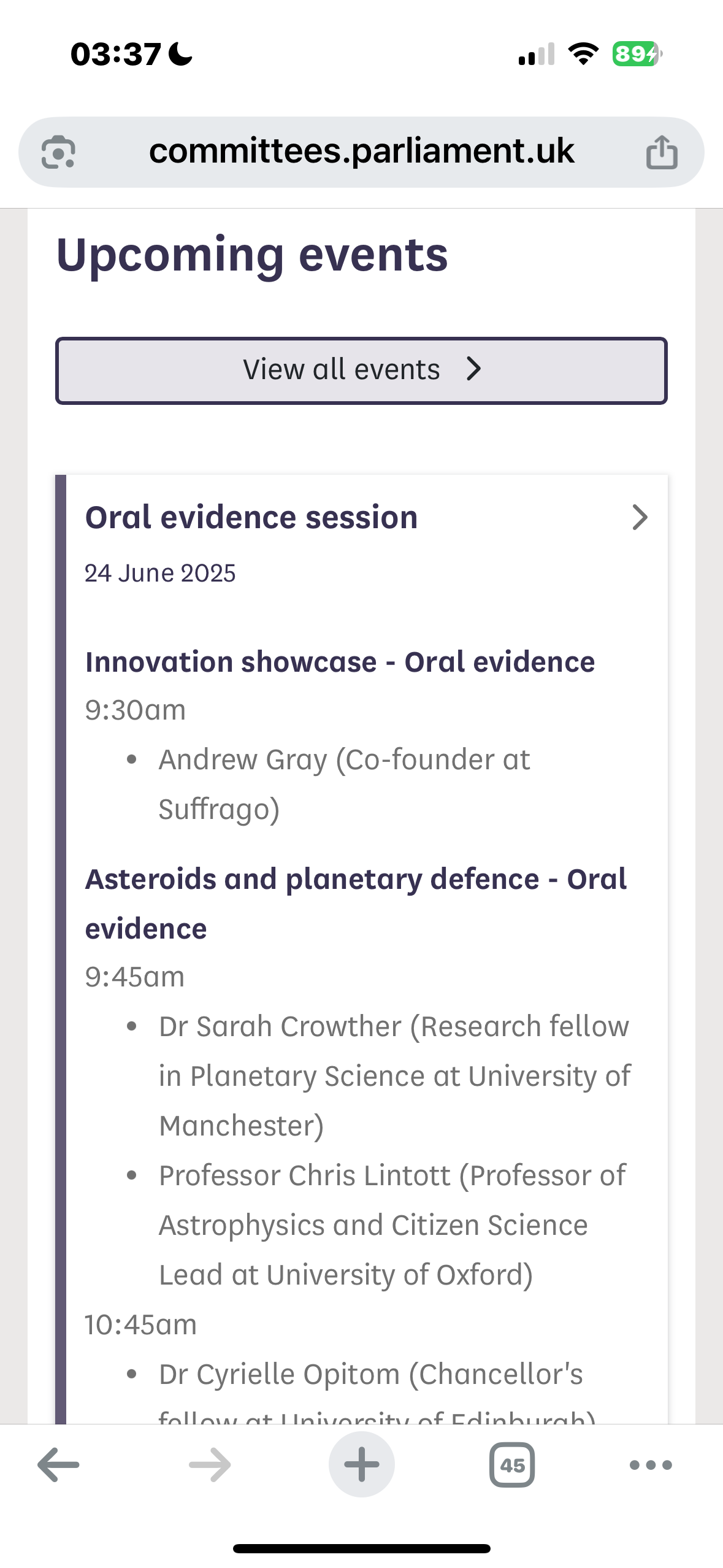Image resolution: width=723 pixels, height=1568 pixels.
Task: Open the three-dot browser menu
Action: tap(651, 1465)
